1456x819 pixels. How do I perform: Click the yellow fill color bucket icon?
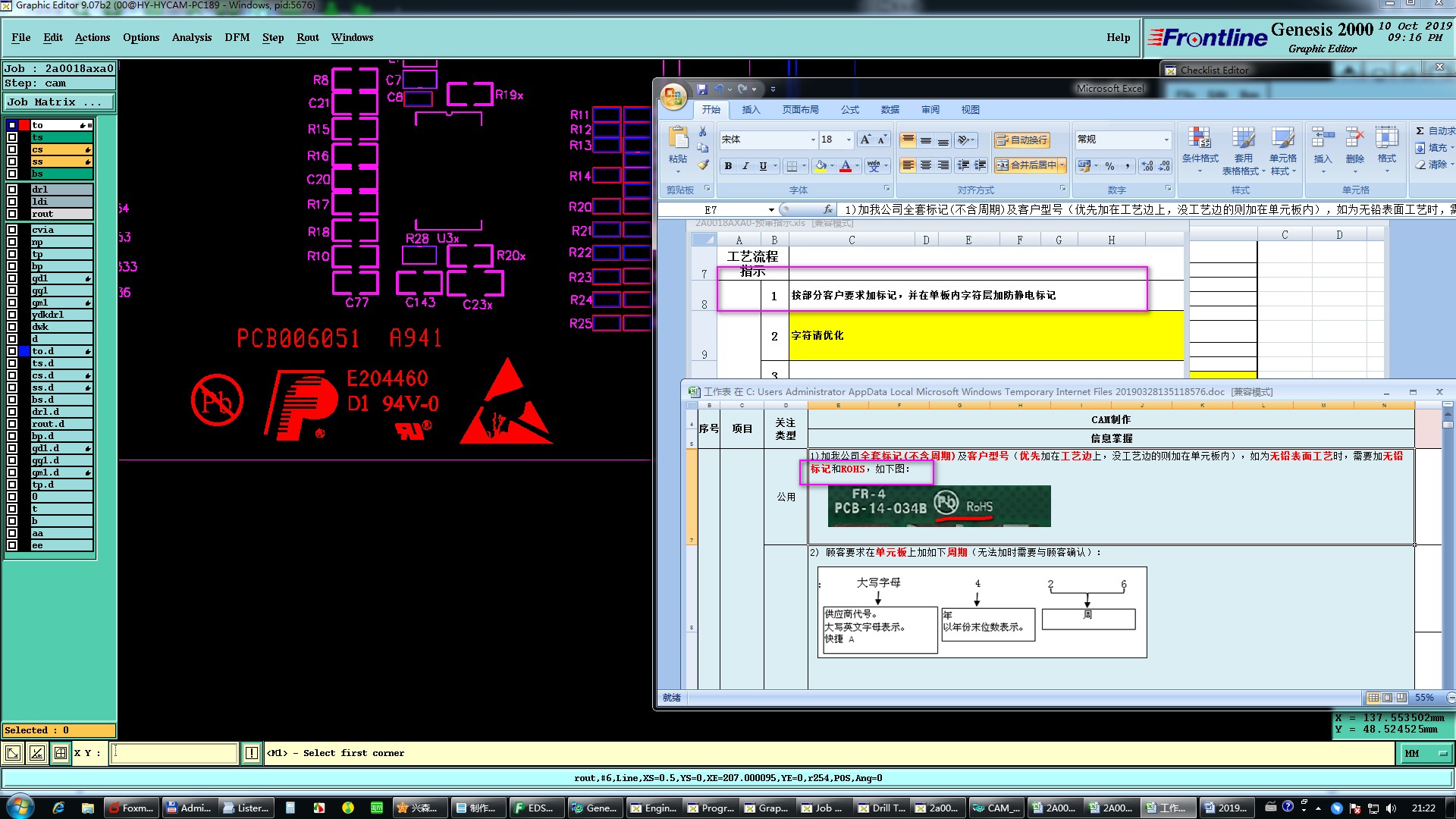click(x=821, y=166)
